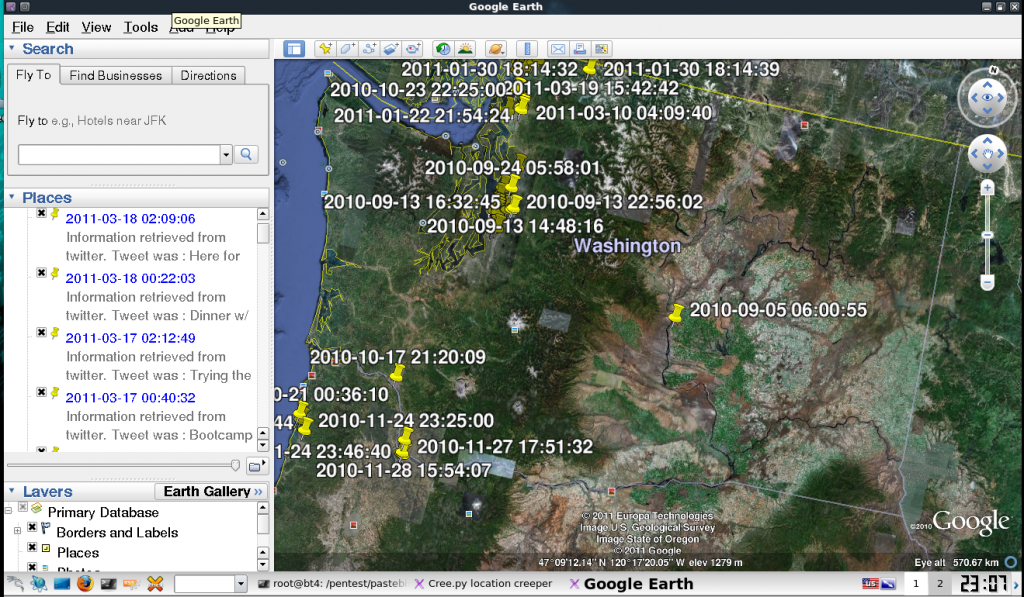The width and height of the screenshot is (1024, 597).
Task: Click the map zoom slider handle
Action: (987, 234)
